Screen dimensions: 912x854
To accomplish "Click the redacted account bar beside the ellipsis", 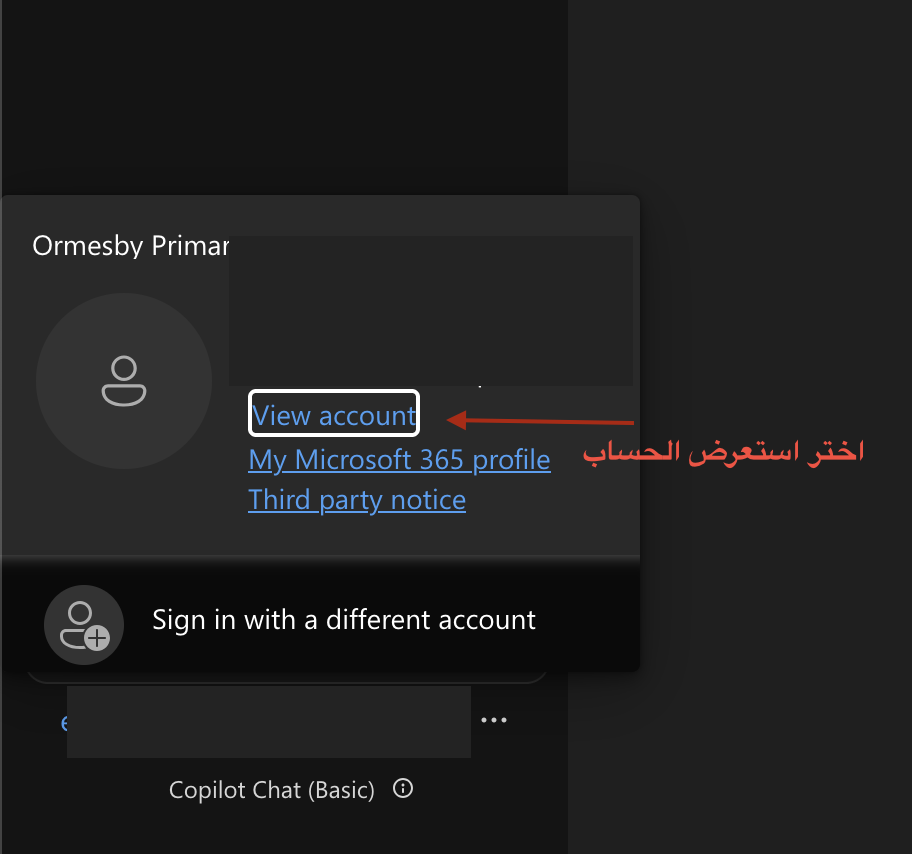I will [268, 721].
